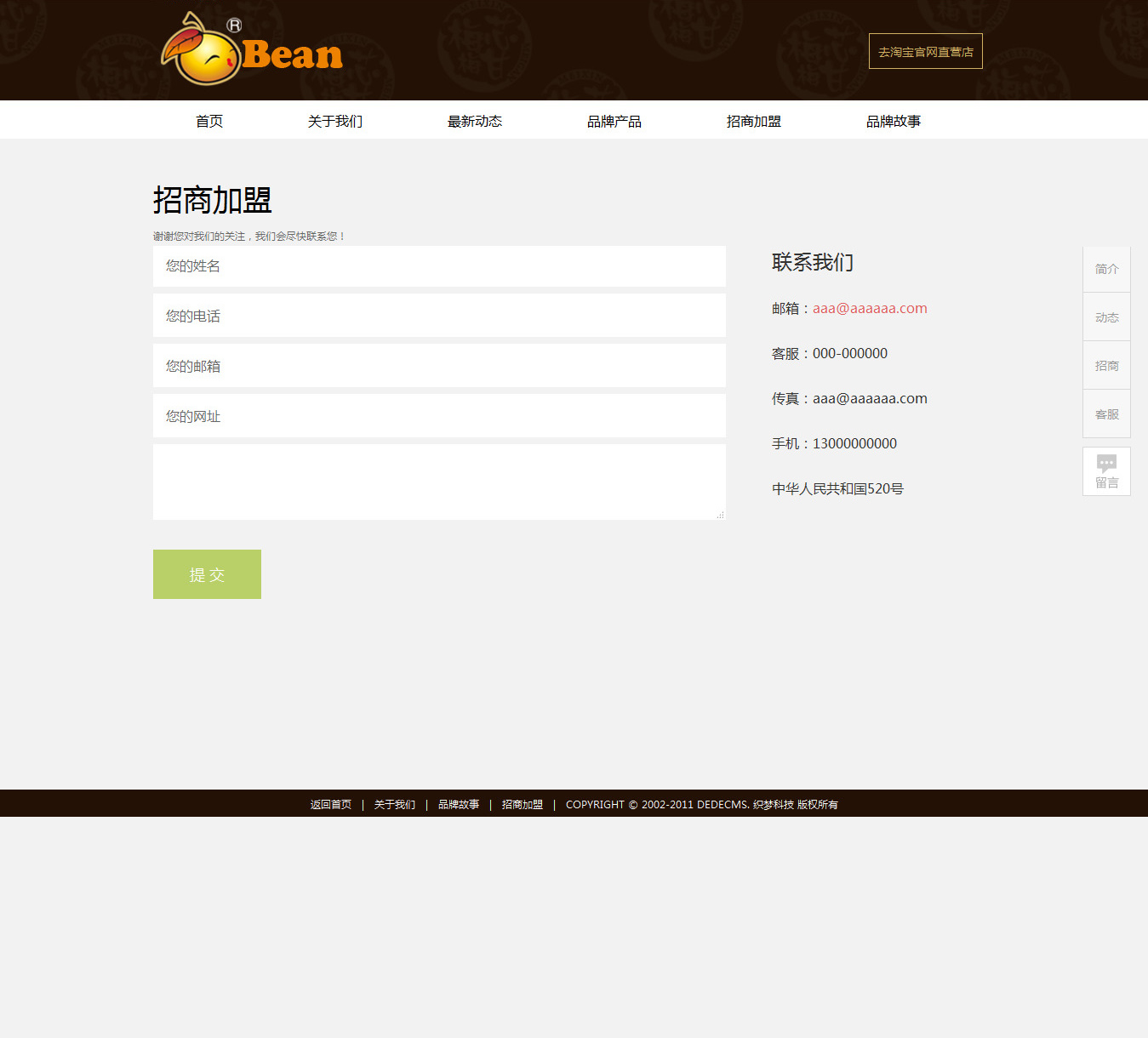Click the Bean logo in header
The height and width of the screenshot is (1038, 1148).
[252, 51]
